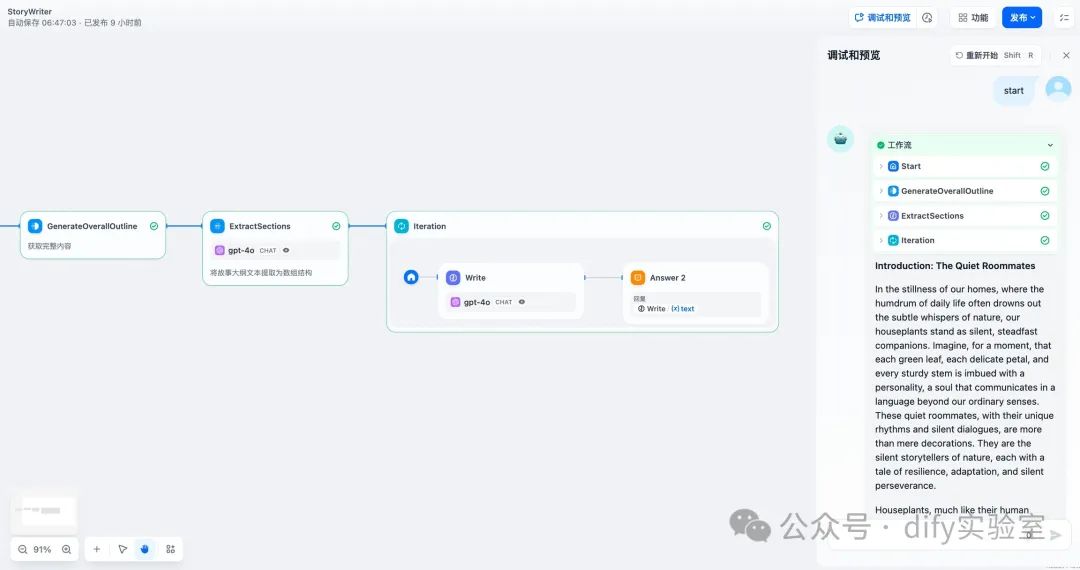This screenshot has width=1080, height=570.
Task: Click the organize nodes layout icon
Action: click(170, 549)
